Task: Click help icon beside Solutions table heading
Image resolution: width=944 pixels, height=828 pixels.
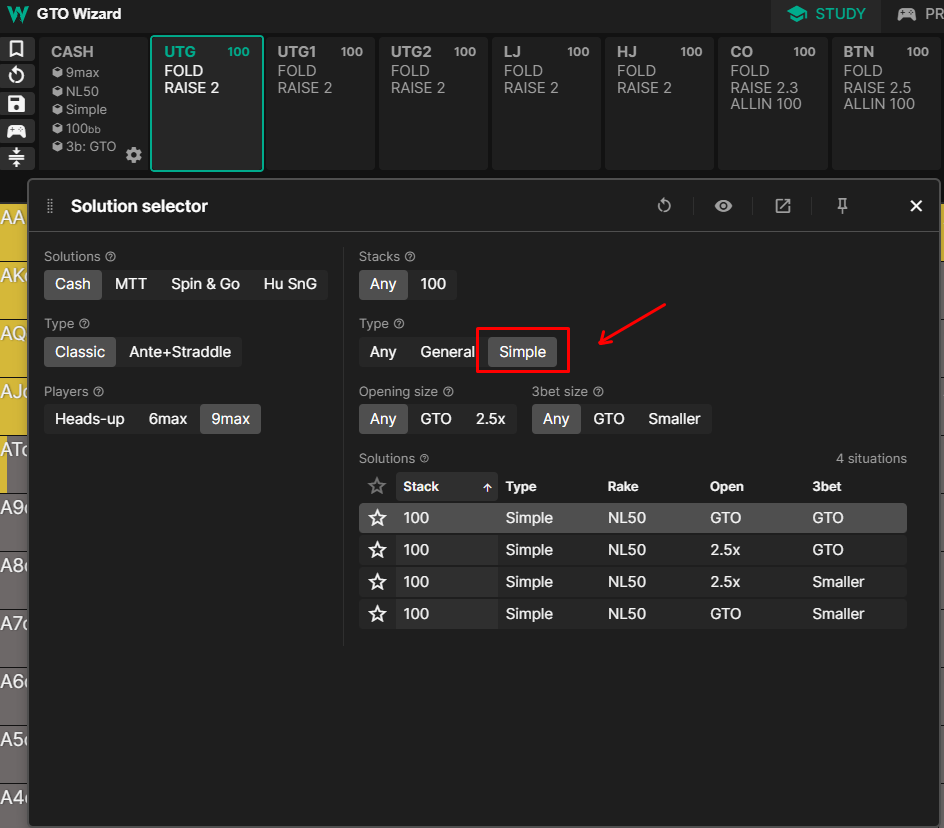Action: (424, 458)
